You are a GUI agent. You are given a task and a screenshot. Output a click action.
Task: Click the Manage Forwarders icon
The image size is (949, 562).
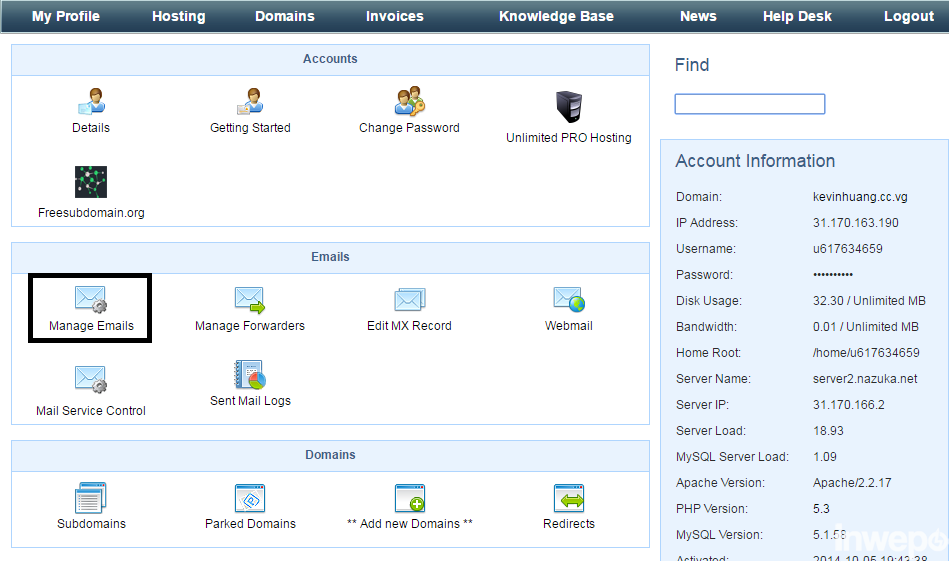pos(250,300)
